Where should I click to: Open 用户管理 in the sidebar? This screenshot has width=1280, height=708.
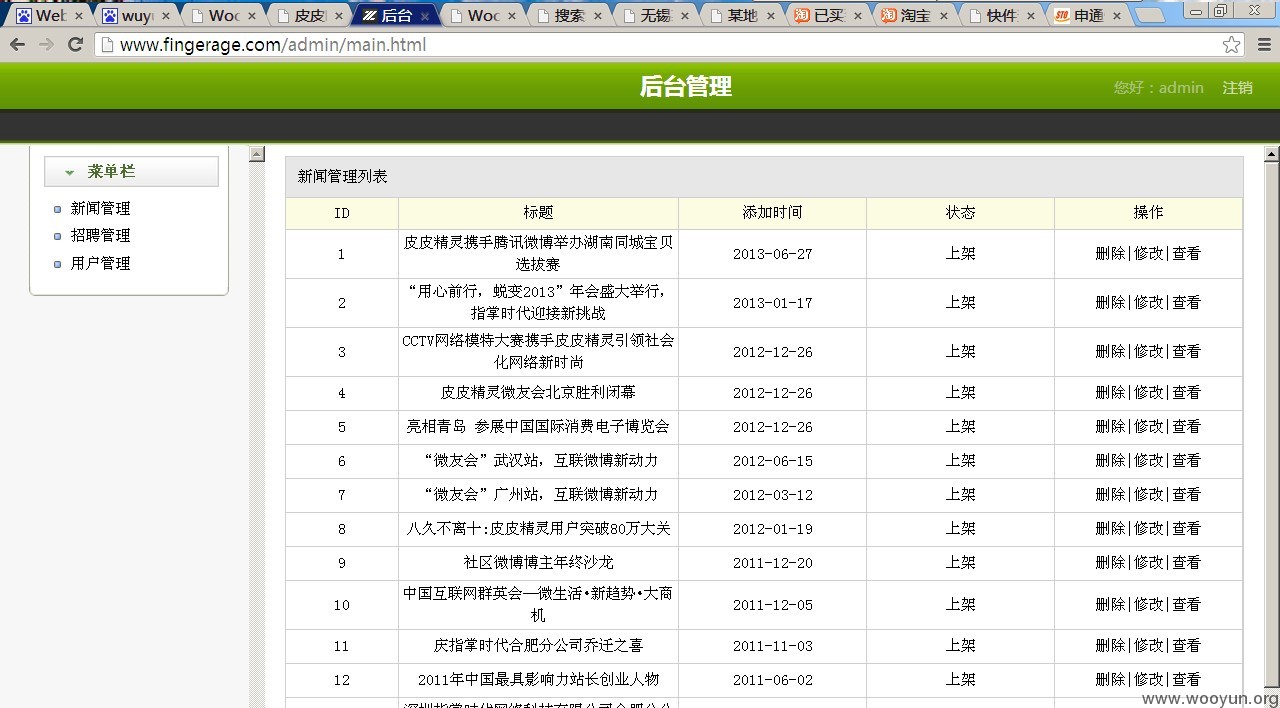tap(100, 263)
